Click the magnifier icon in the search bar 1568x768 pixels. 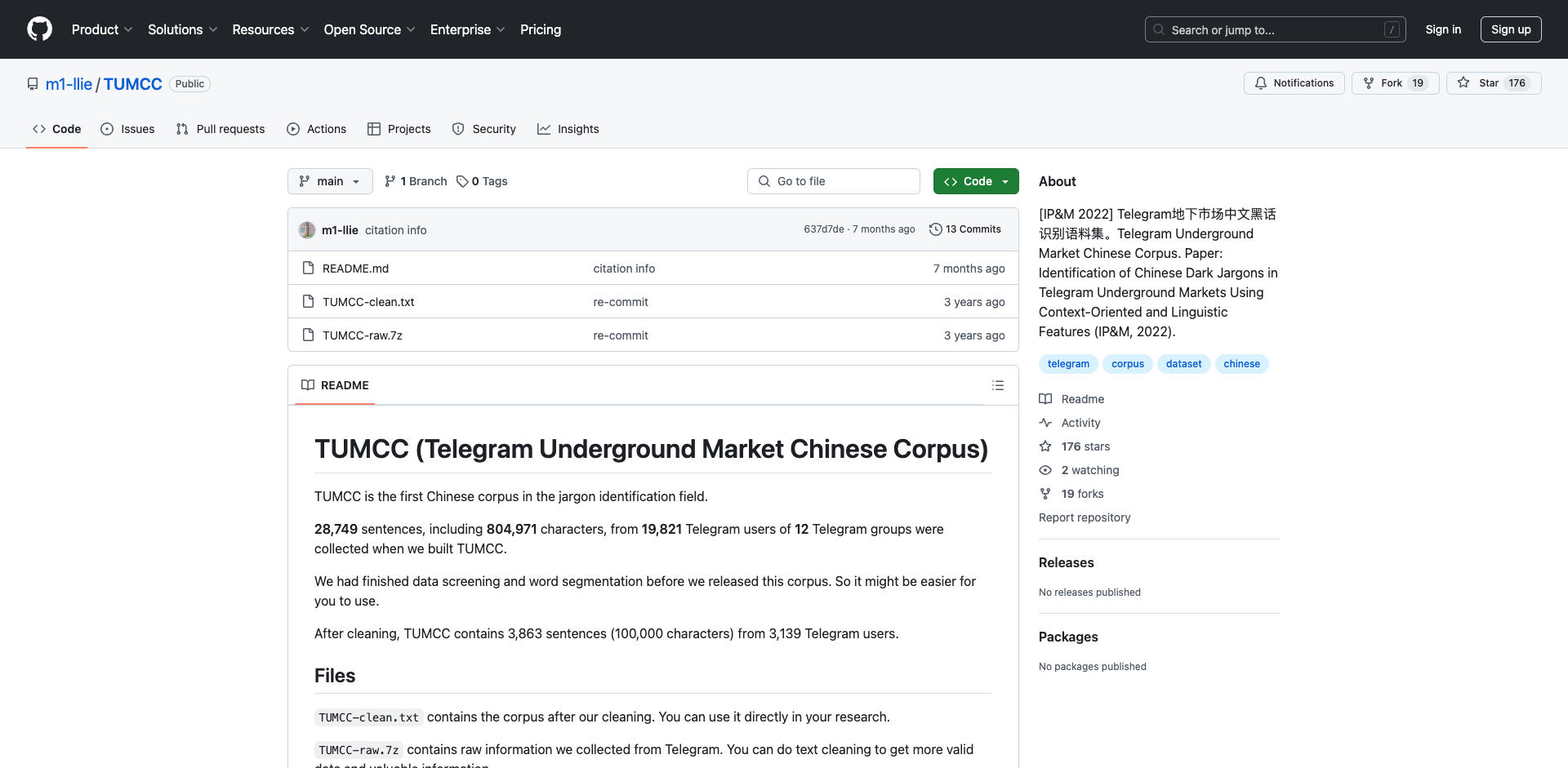pos(1159,29)
